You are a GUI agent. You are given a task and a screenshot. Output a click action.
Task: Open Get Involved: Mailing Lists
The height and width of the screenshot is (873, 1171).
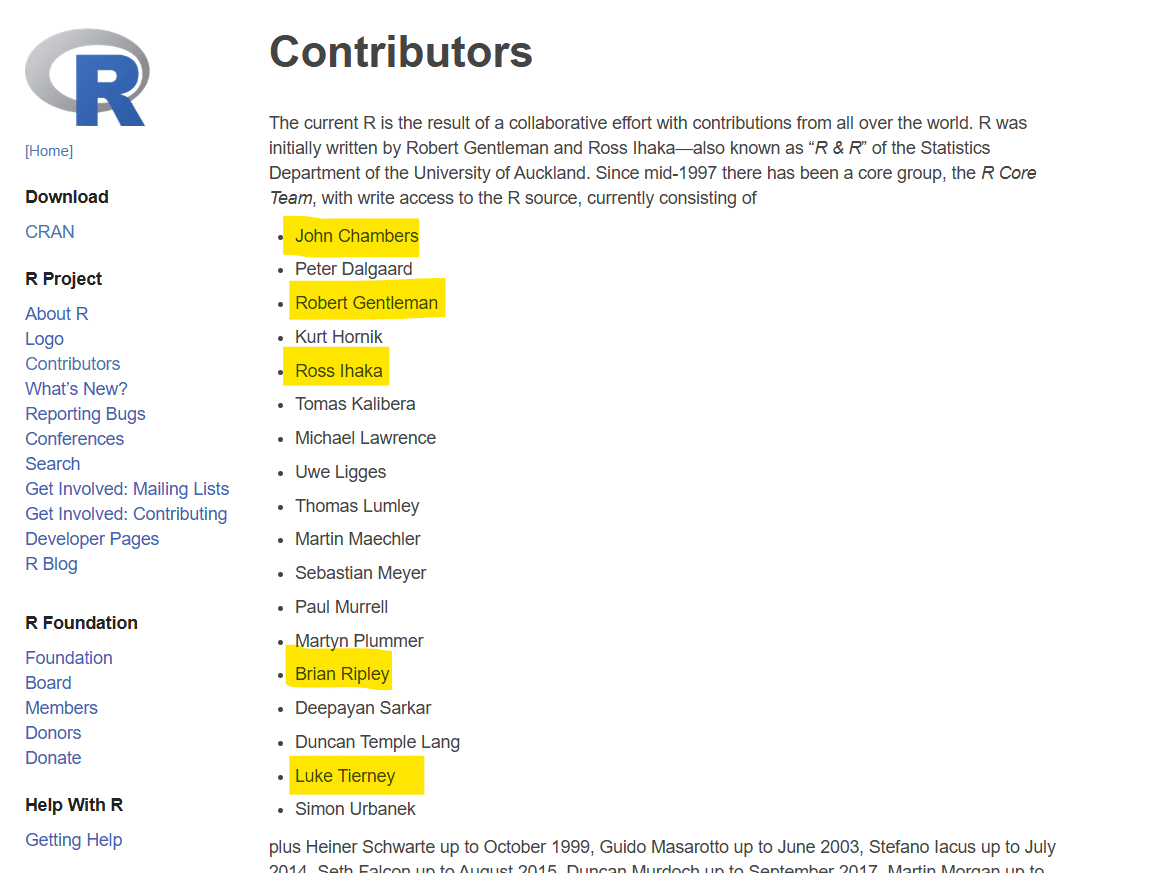[x=127, y=489]
